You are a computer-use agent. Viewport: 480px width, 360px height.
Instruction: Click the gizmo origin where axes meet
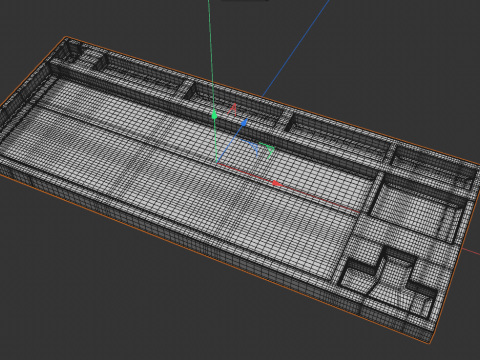pyautogui.click(x=217, y=163)
